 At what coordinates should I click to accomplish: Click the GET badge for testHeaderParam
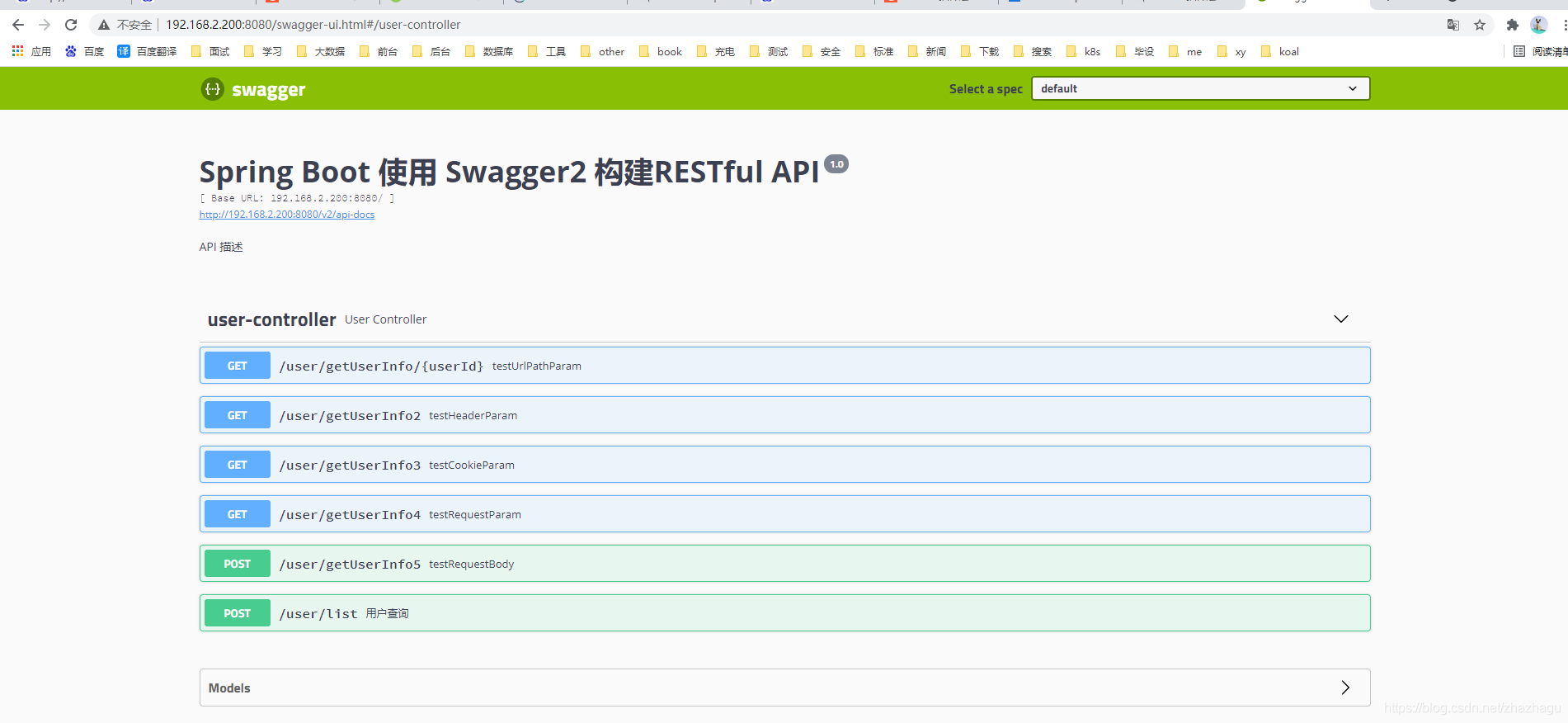(x=238, y=415)
